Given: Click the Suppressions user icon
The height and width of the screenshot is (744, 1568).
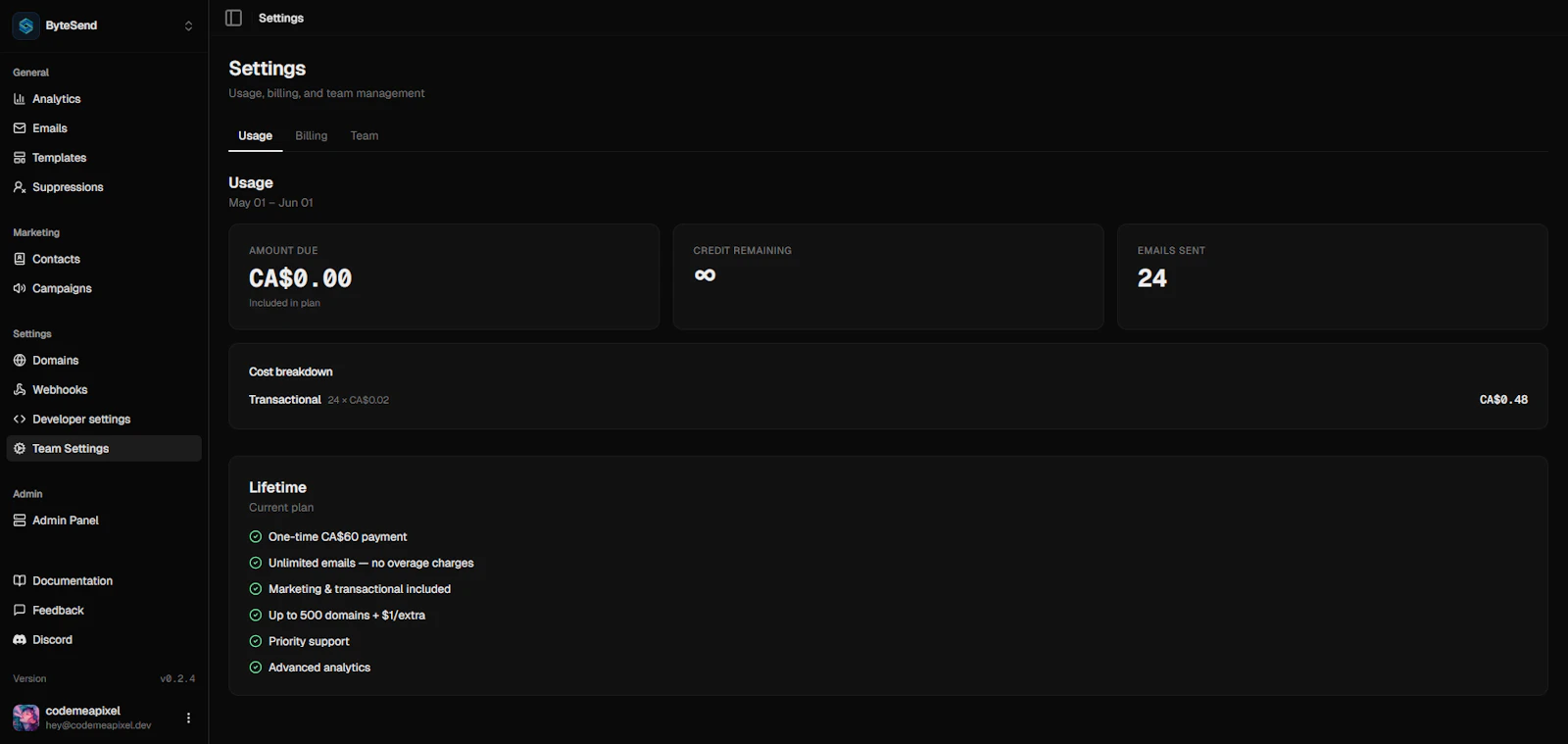Looking at the screenshot, I should [20, 187].
